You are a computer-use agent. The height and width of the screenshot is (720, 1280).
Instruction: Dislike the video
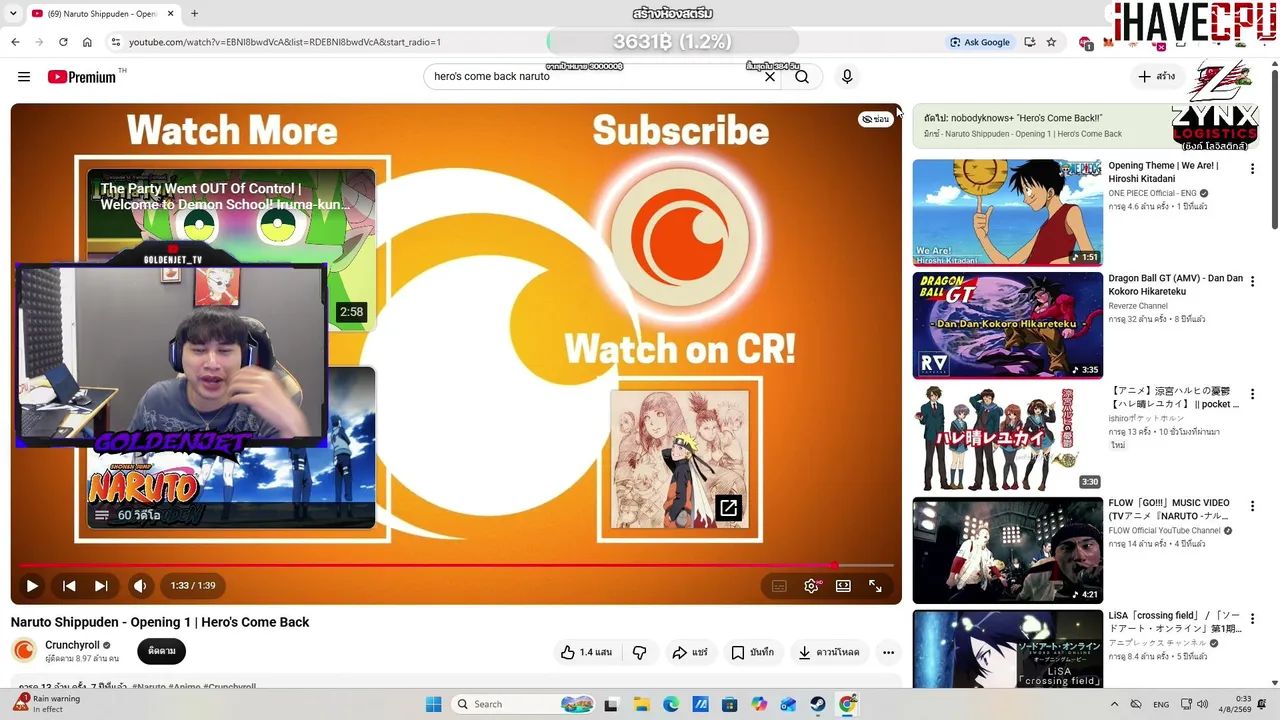click(639, 652)
